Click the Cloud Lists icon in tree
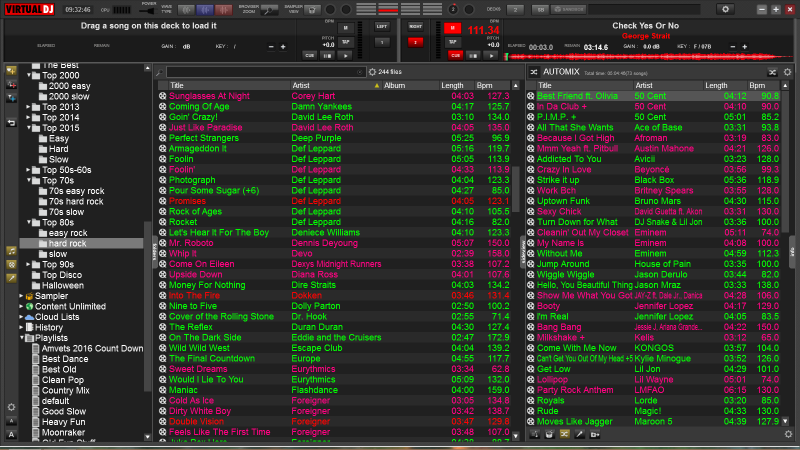Viewport: 800px width, 450px height. pos(30,317)
